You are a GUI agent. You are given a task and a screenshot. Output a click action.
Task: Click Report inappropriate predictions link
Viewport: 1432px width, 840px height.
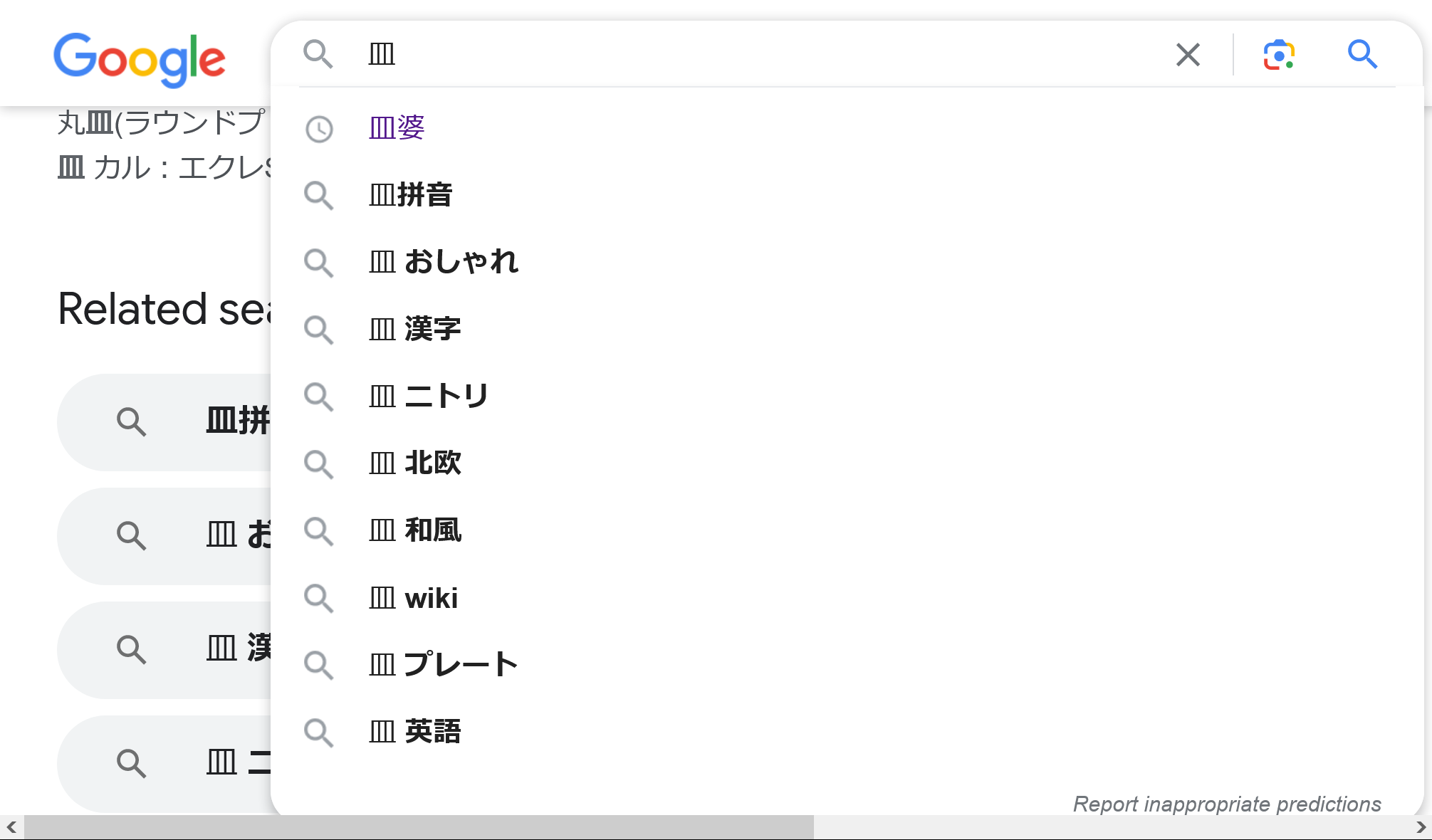click(1227, 804)
